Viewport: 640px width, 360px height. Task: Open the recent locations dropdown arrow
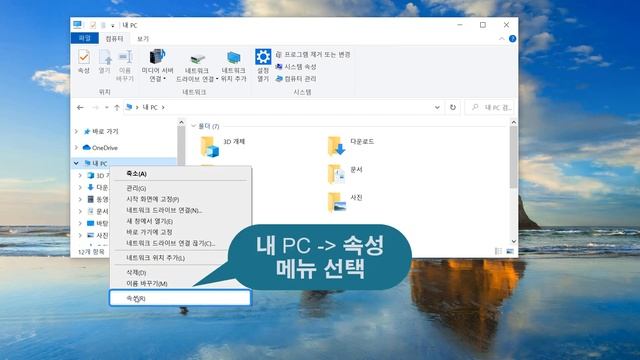(x=107, y=107)
